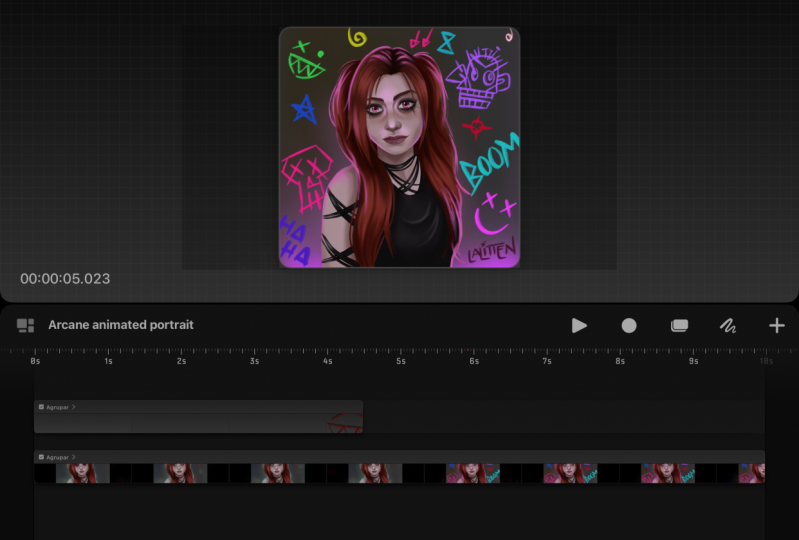This screenshot has width=799, height=540.
Task: Jump to the 4s mark on ruler
Action: (328, 361)
